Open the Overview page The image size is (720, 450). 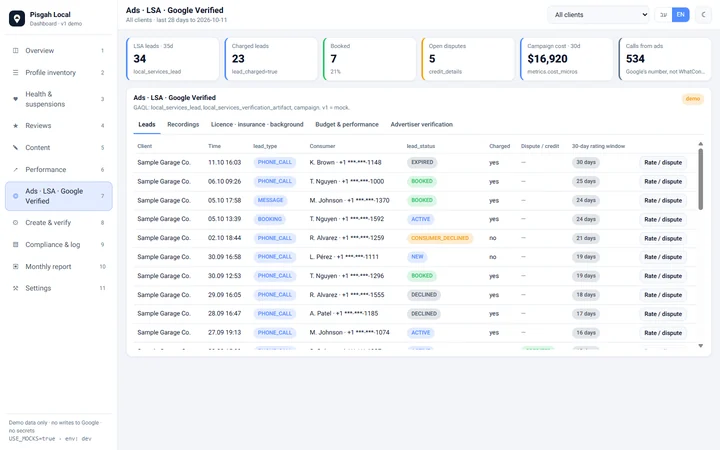coord(59,51)
